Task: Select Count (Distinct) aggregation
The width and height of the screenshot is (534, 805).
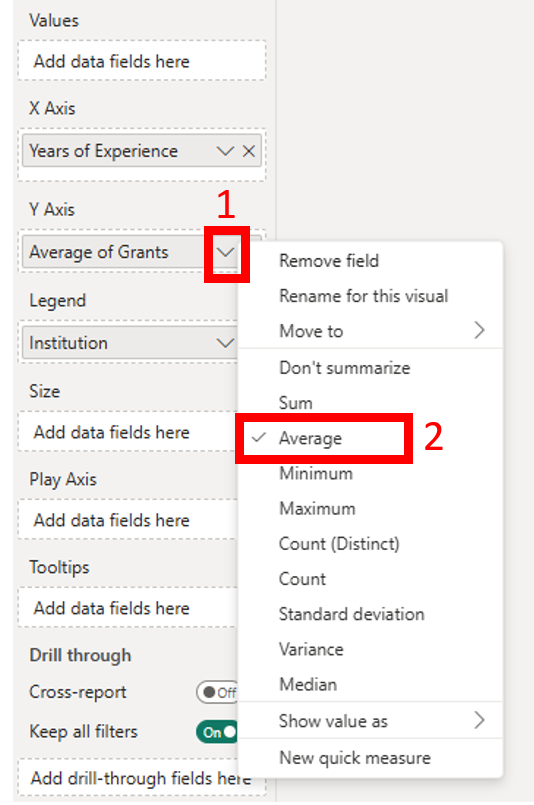Action: 370,544
